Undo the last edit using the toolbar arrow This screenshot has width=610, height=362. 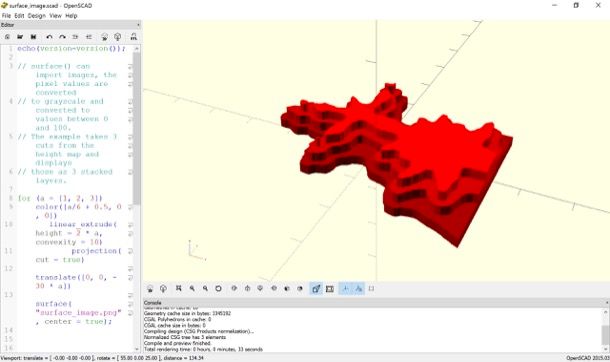click(x=49, y=37)
